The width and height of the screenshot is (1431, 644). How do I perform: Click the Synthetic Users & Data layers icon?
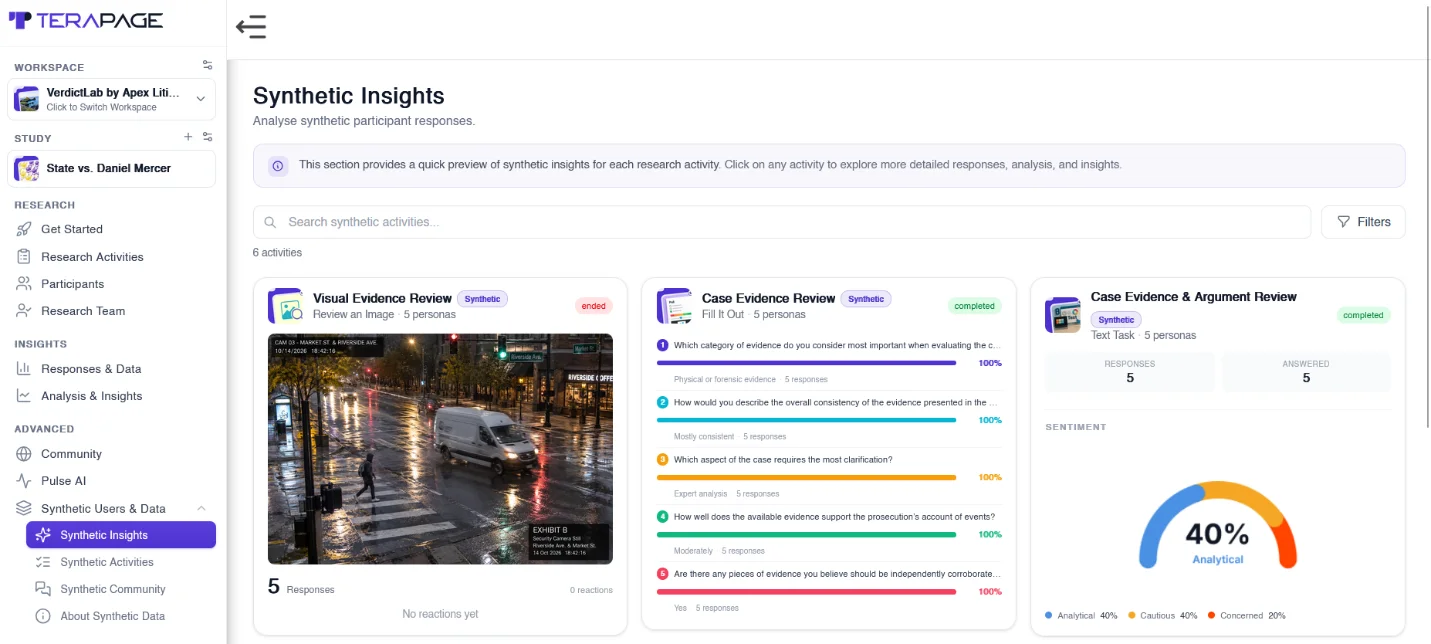click(24, 509)
